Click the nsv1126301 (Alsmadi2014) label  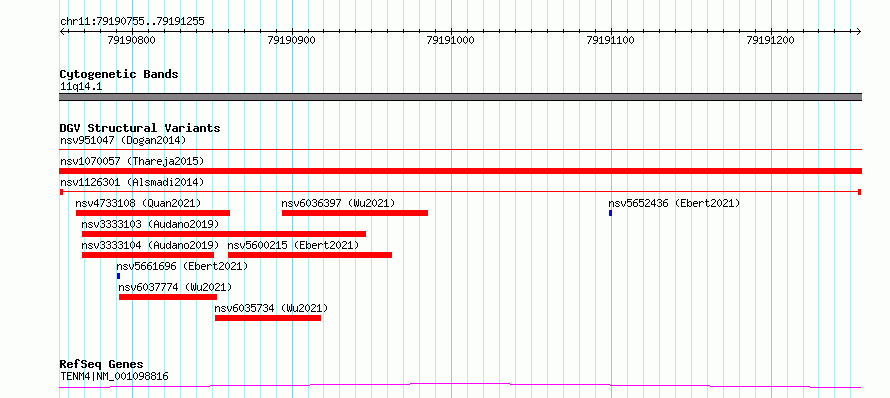pos(132,182)
